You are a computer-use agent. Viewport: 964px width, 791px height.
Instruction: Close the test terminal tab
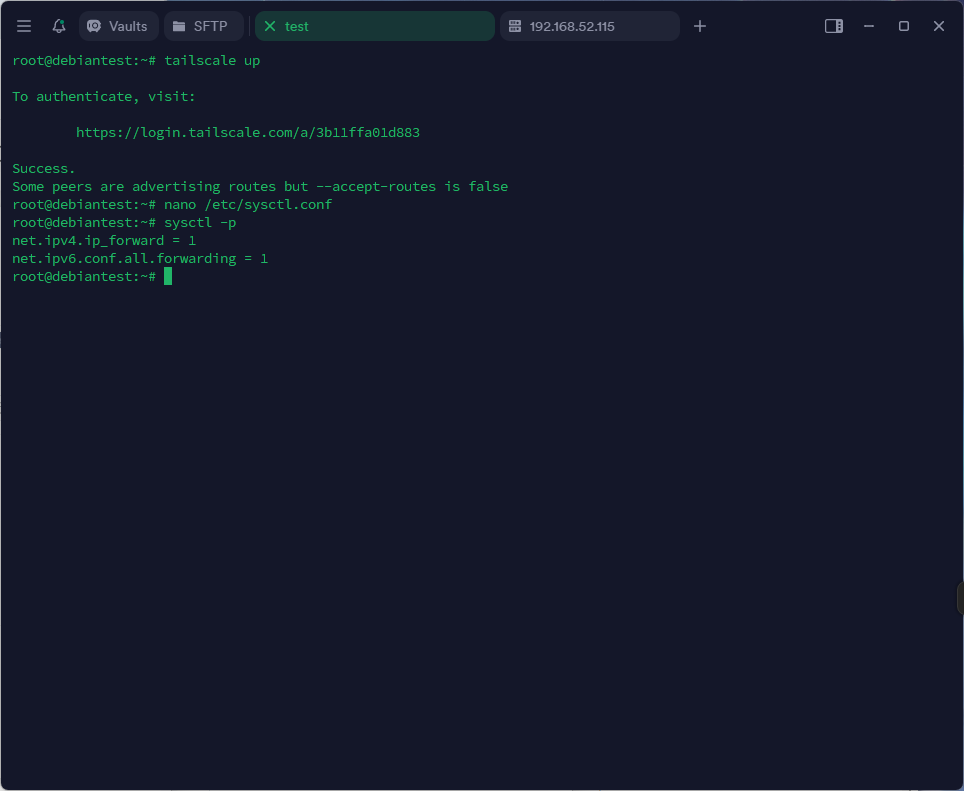click(270, 26)
